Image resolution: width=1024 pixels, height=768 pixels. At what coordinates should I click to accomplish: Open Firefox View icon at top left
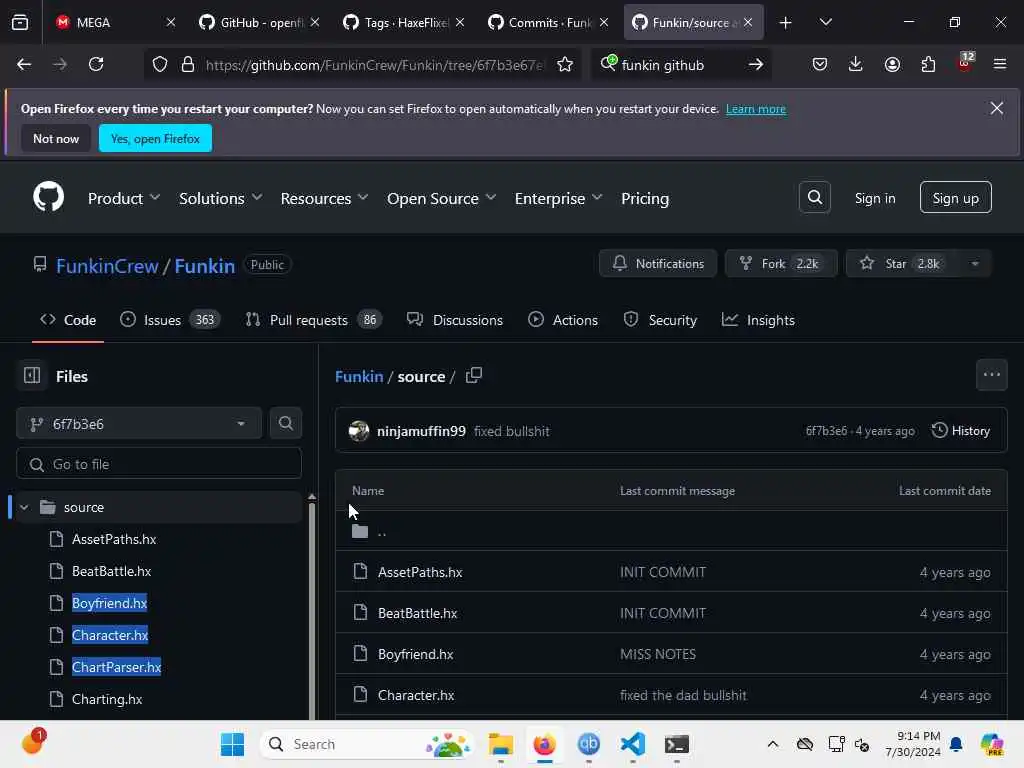(20, 22)
